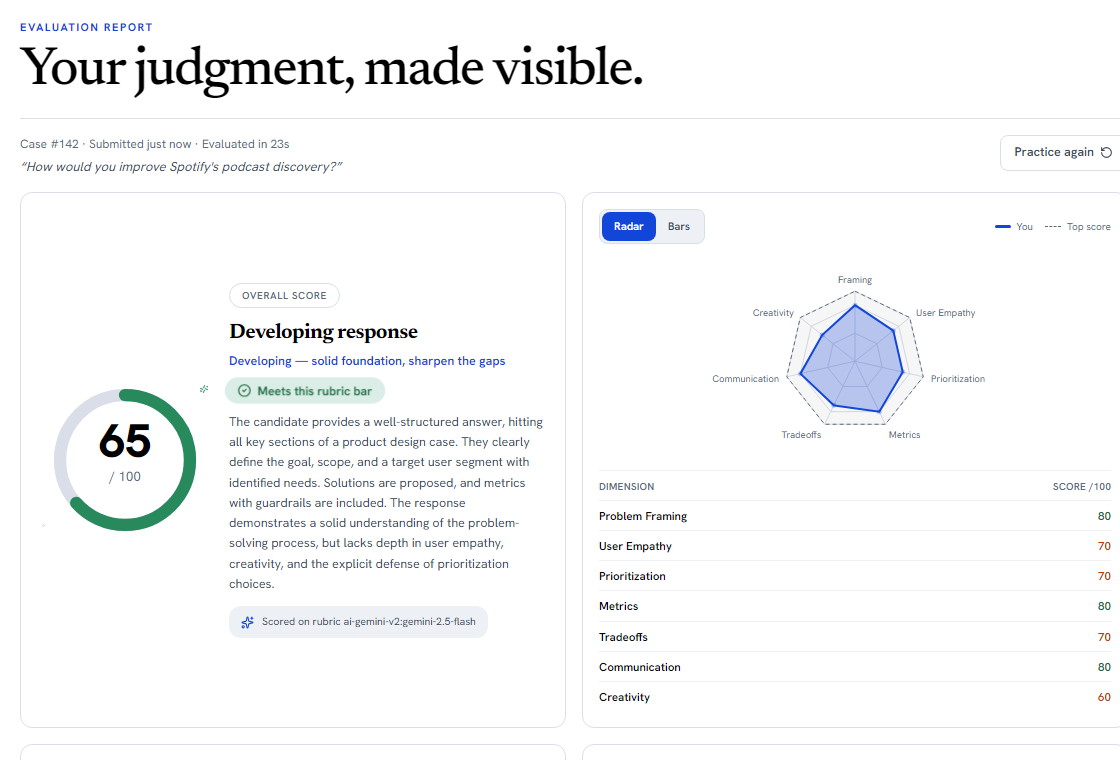Switch chart view to Bars

[x=679, y=226]
